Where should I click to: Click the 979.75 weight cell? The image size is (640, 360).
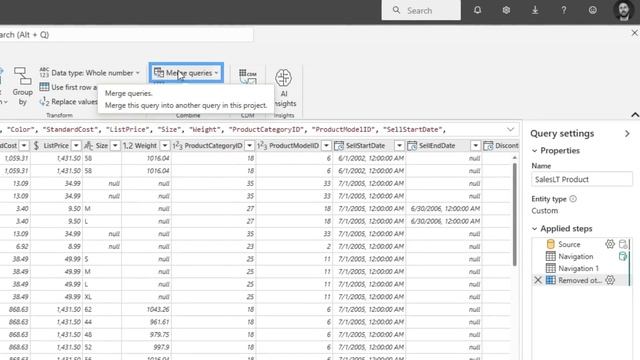(146, 335)
